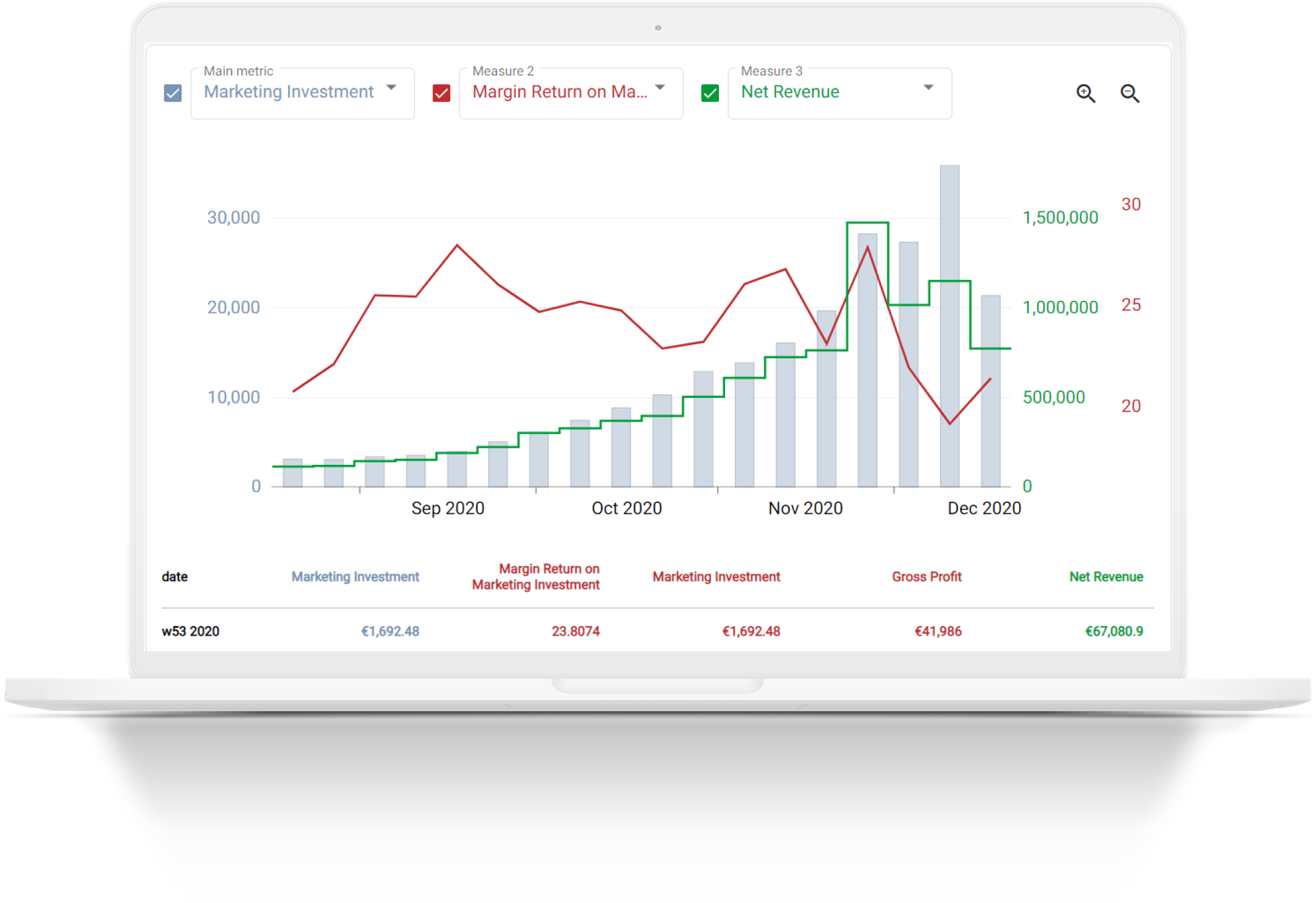
Task: Open the Main metric dropdown arrow
Action: [392, 88]
